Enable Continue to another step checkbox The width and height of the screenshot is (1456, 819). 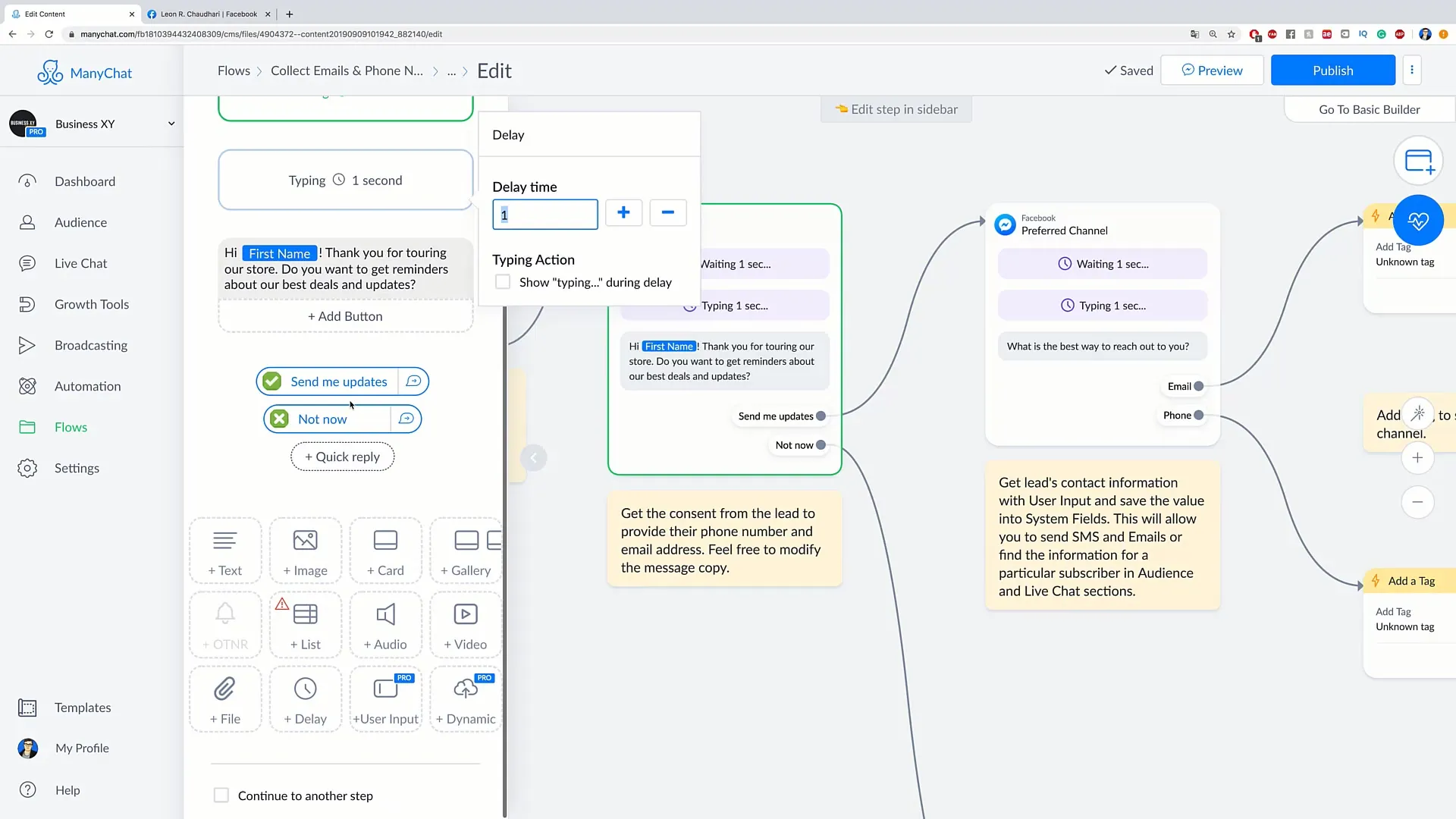coord(221,795)
